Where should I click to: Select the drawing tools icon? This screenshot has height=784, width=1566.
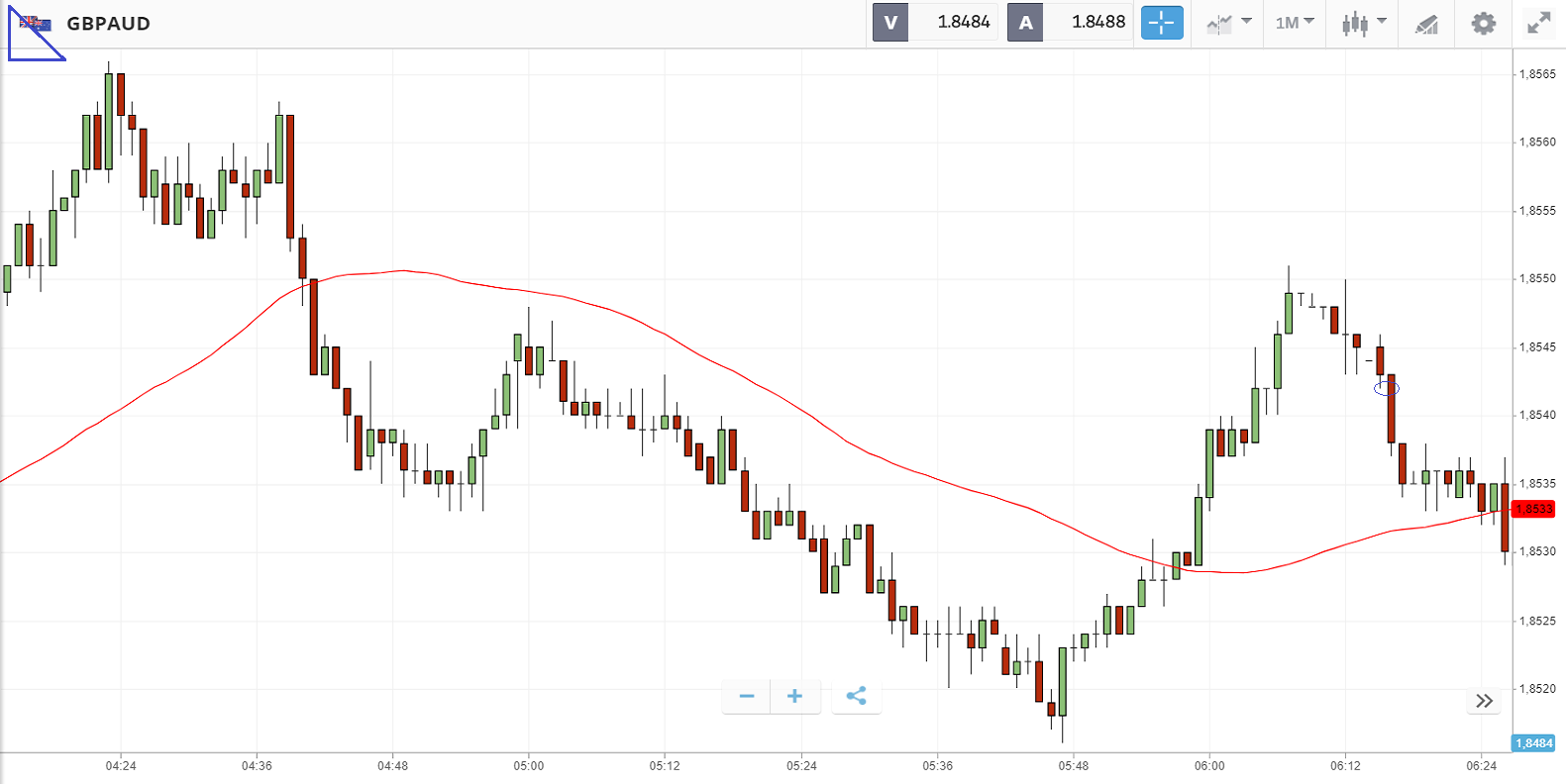tap(1426, 24)
